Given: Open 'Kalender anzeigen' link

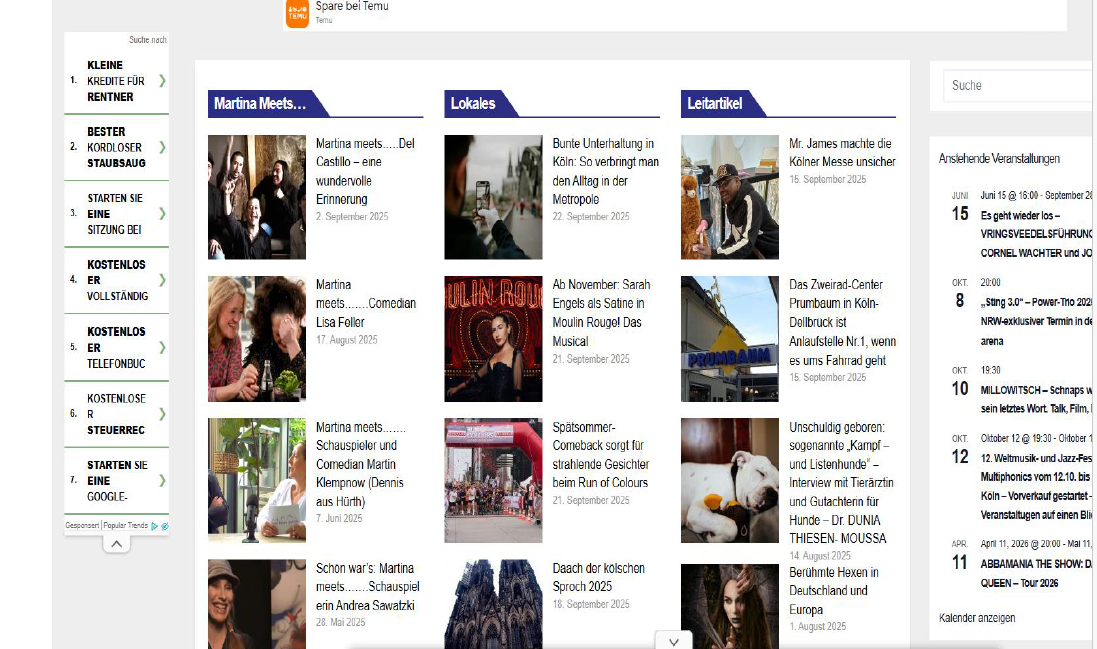Looking at the screenshot, I should 977,618.
